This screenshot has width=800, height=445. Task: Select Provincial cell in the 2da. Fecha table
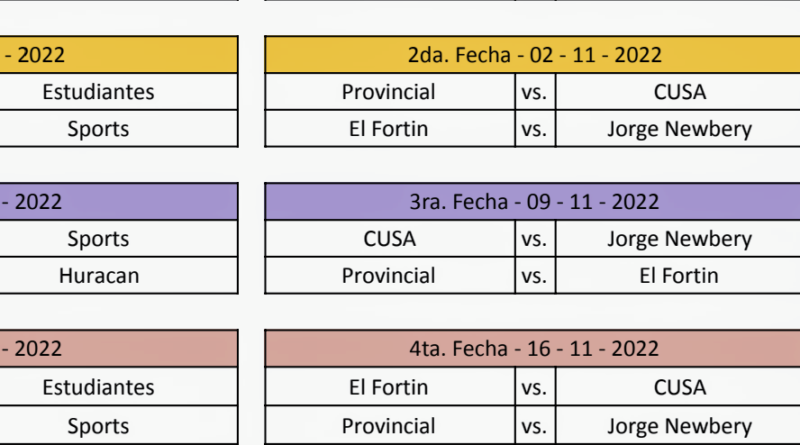389,92
